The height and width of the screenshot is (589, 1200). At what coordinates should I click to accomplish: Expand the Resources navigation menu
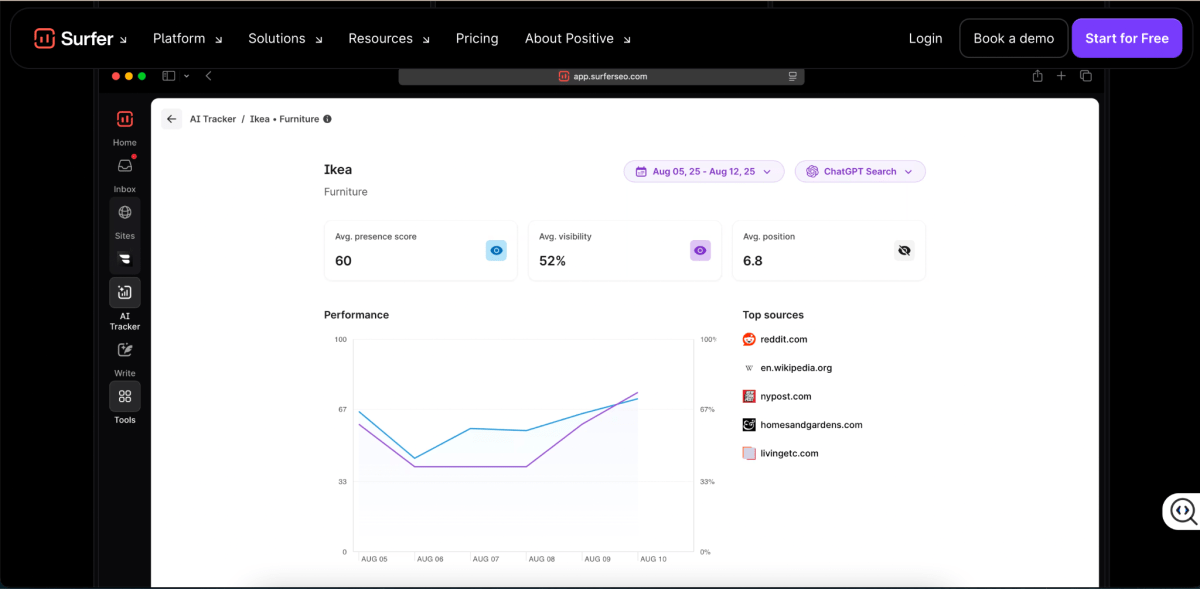[x=389, y=38]
